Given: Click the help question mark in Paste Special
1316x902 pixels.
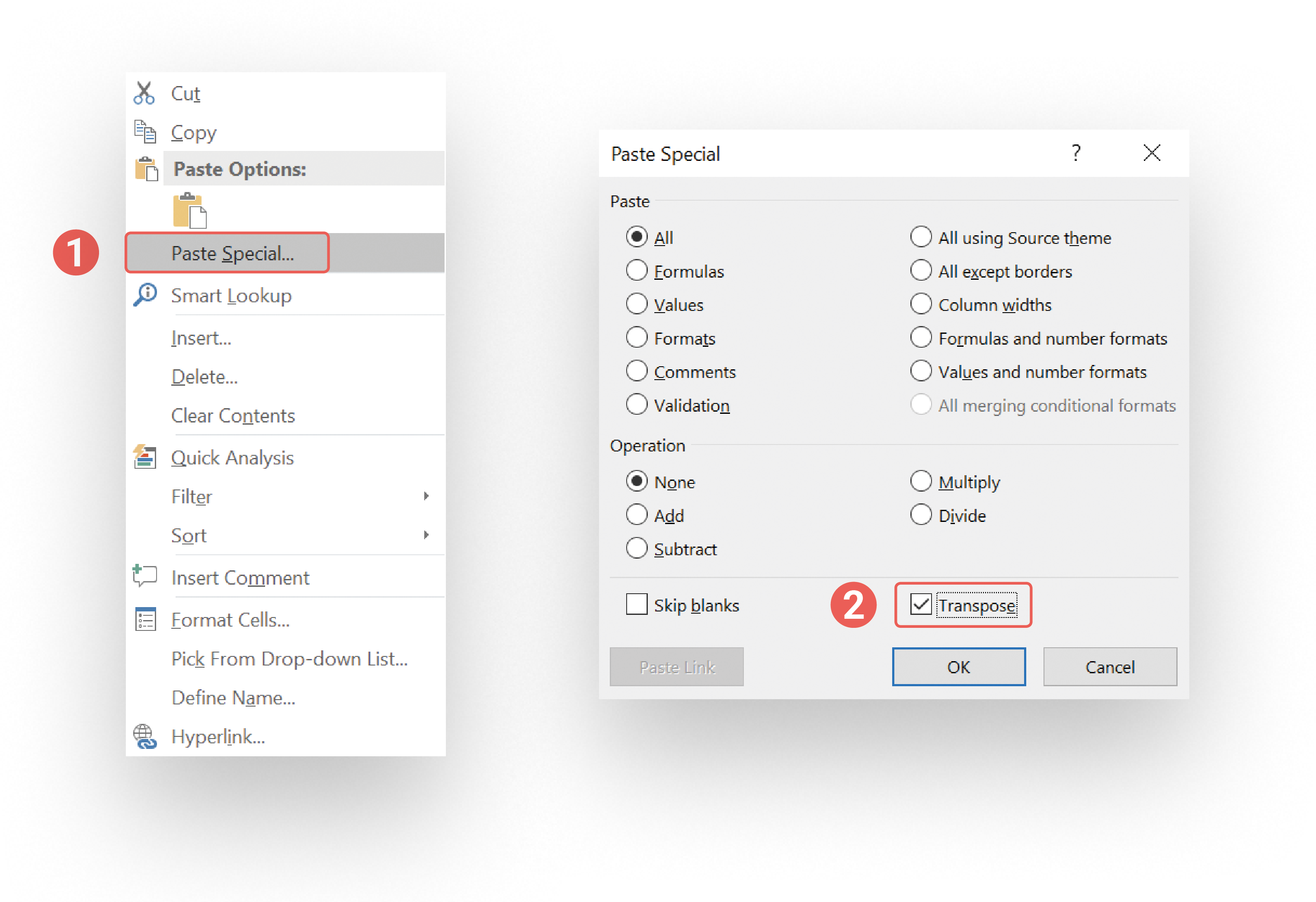Looking at the screenshot, I should tap(1076, 153).
